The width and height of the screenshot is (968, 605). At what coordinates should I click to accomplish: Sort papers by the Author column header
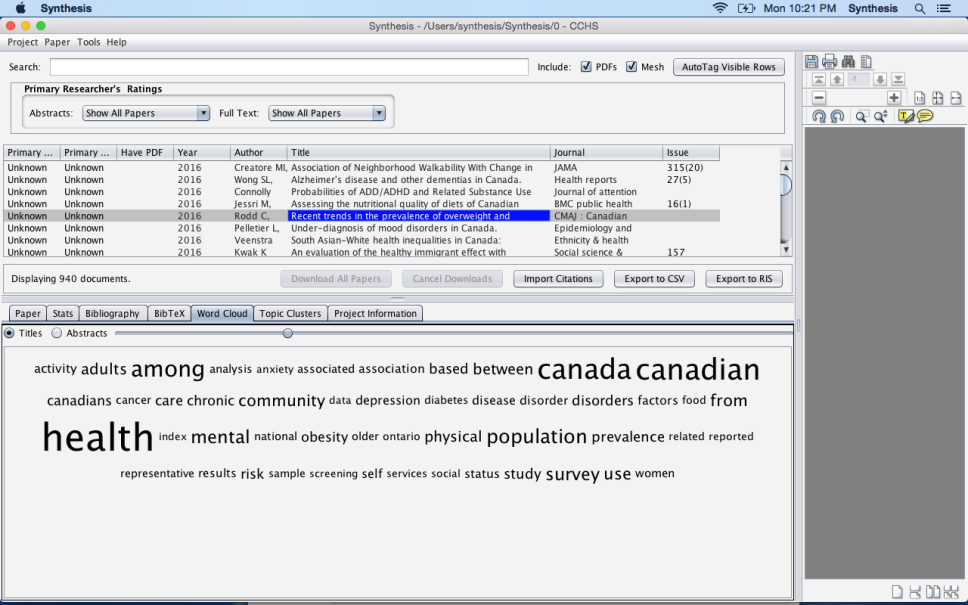pos(258,152)
